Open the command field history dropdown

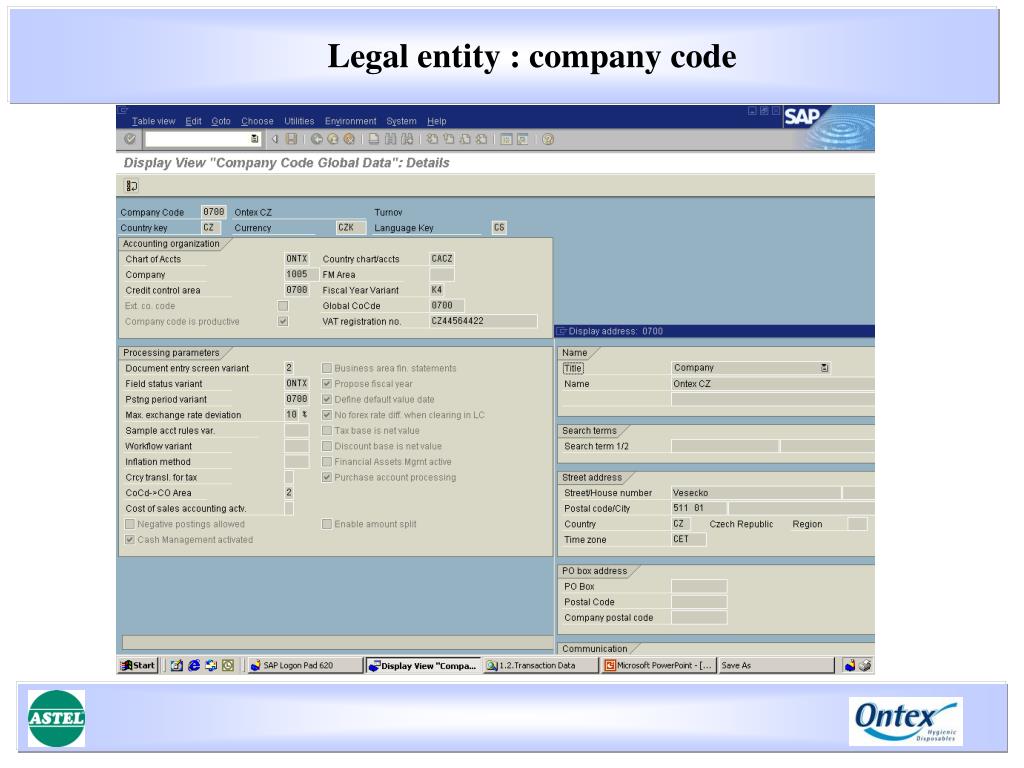pos(254,139)
